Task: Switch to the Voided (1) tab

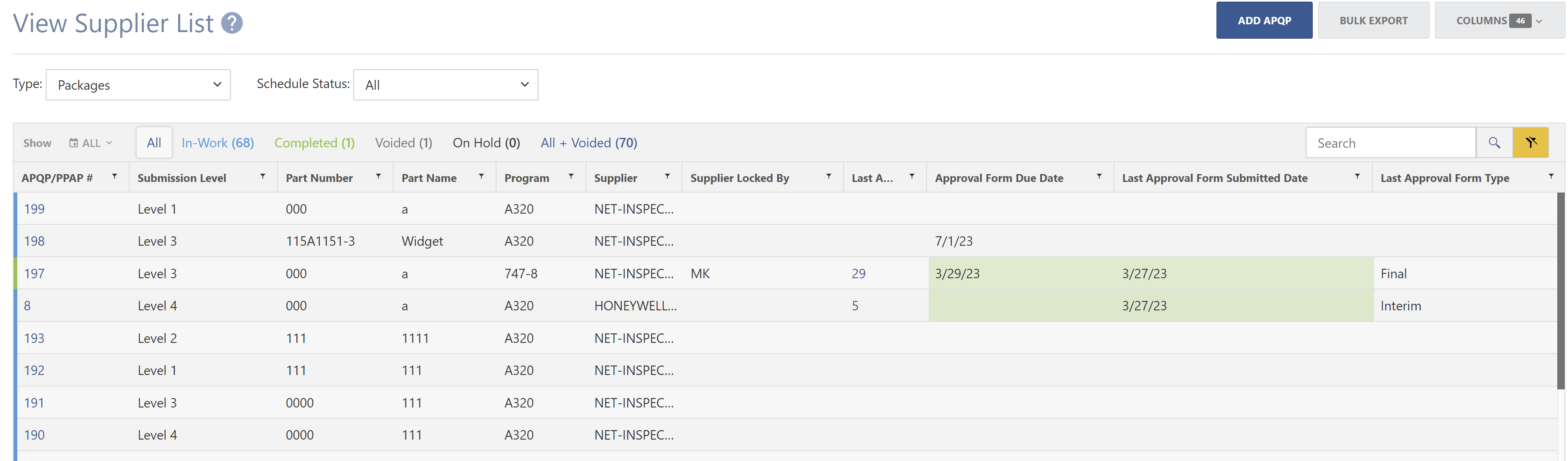Action: point(403,142)
